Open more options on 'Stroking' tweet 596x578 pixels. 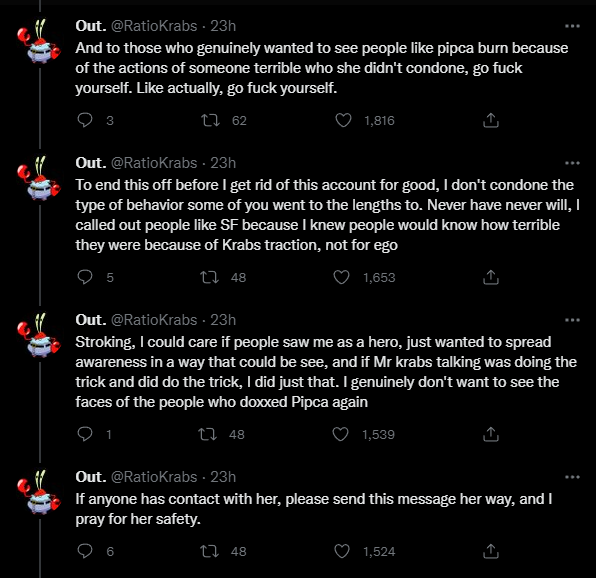(572, 320)
